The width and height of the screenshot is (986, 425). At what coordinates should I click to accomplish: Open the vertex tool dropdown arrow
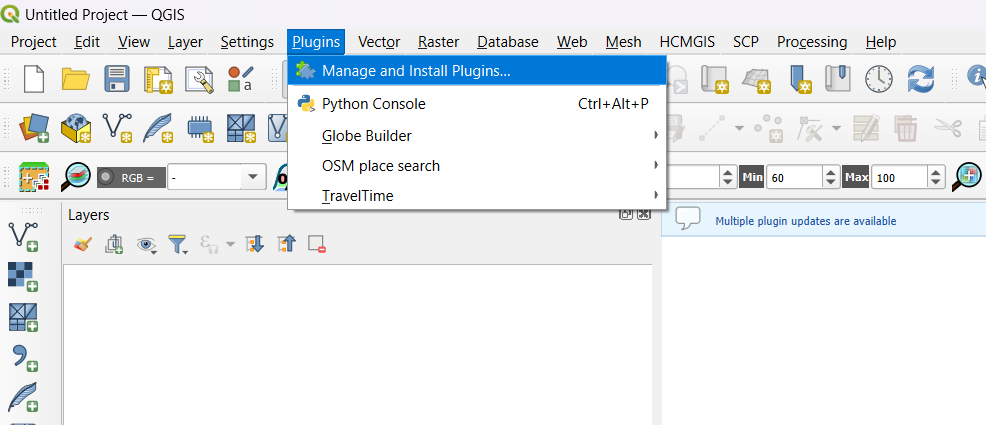[x=836, y=128]
